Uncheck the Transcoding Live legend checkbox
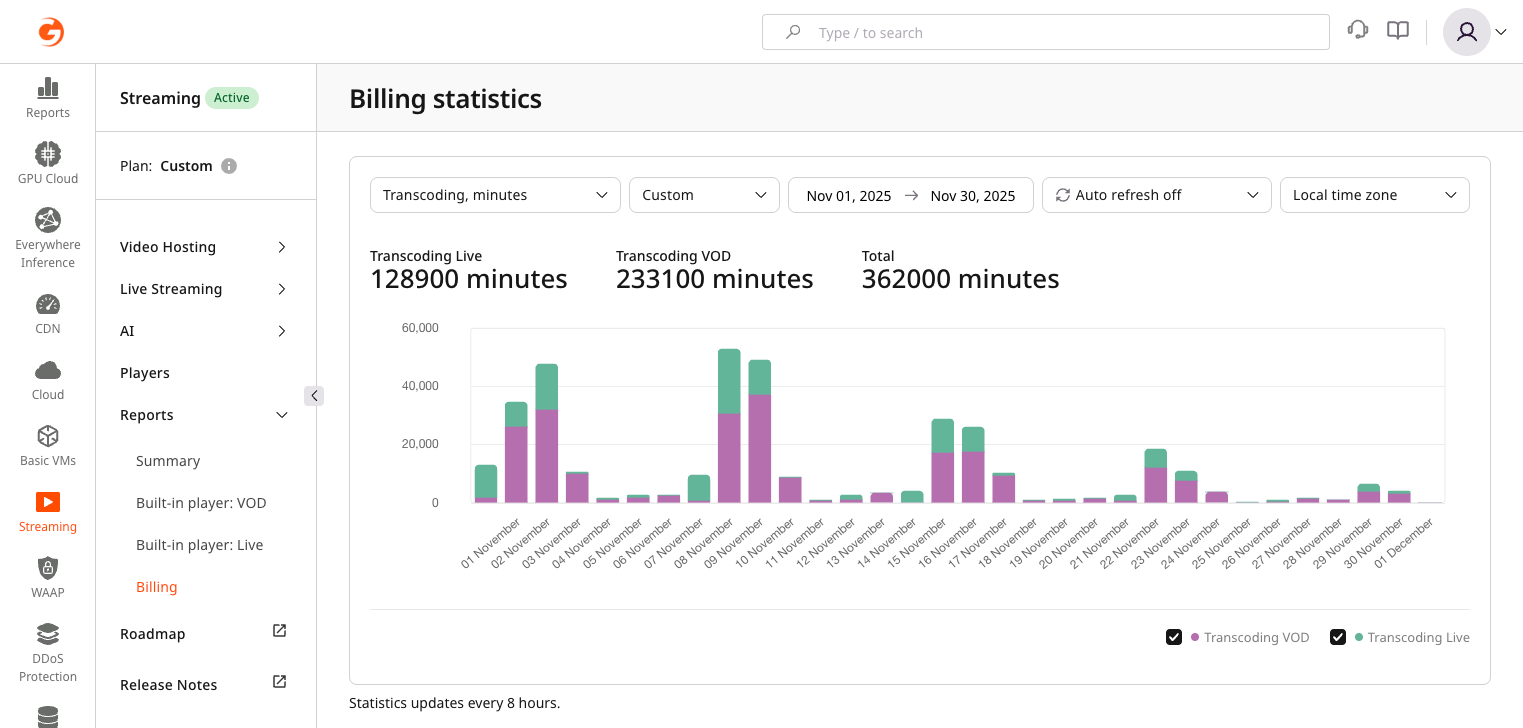Image resolution: width=1523 pixels, height=728 pixels. point(1338,637)
